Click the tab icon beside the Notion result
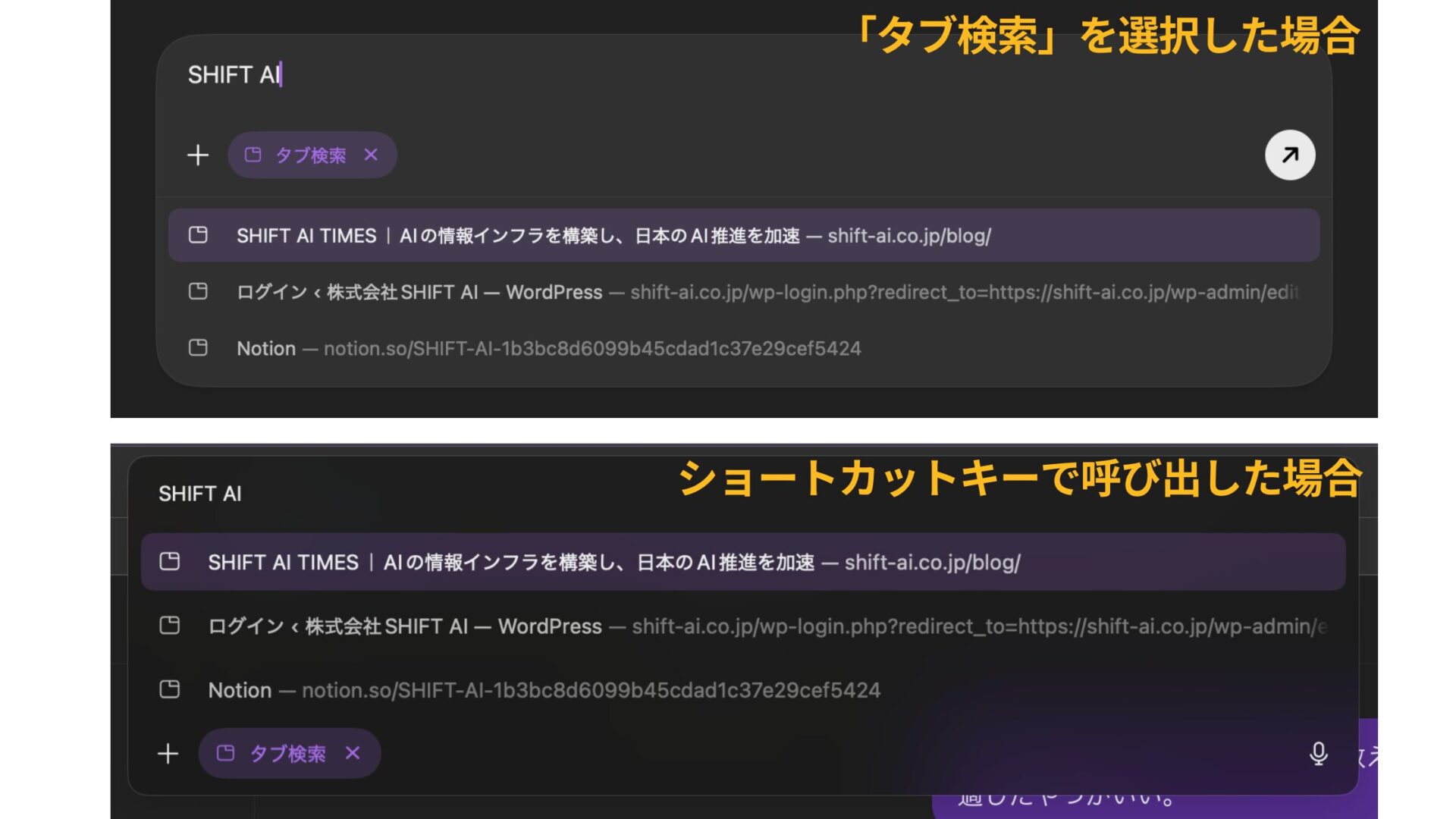The width and height of the screenshot is (1456, 819). pyautogui.click(x=198, y=348)
